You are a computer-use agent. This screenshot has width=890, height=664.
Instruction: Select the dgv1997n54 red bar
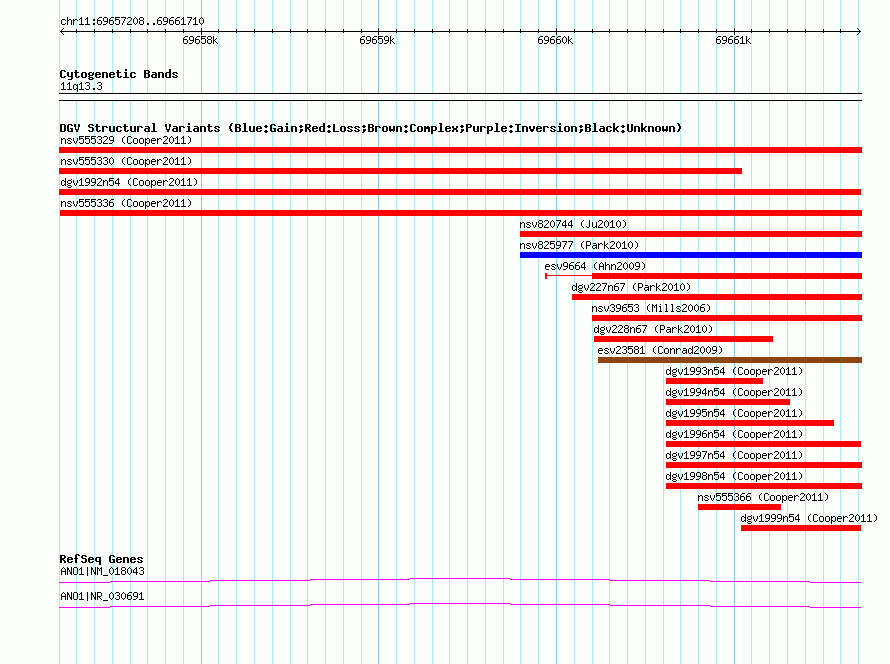click(764, 465)
